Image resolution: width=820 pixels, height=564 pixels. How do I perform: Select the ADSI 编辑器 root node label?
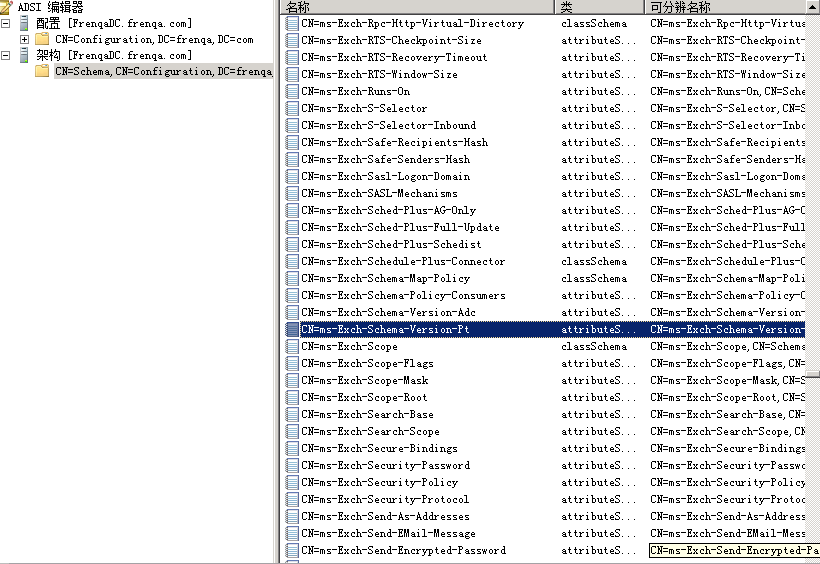pyautogui.click(x=50, y=7)
